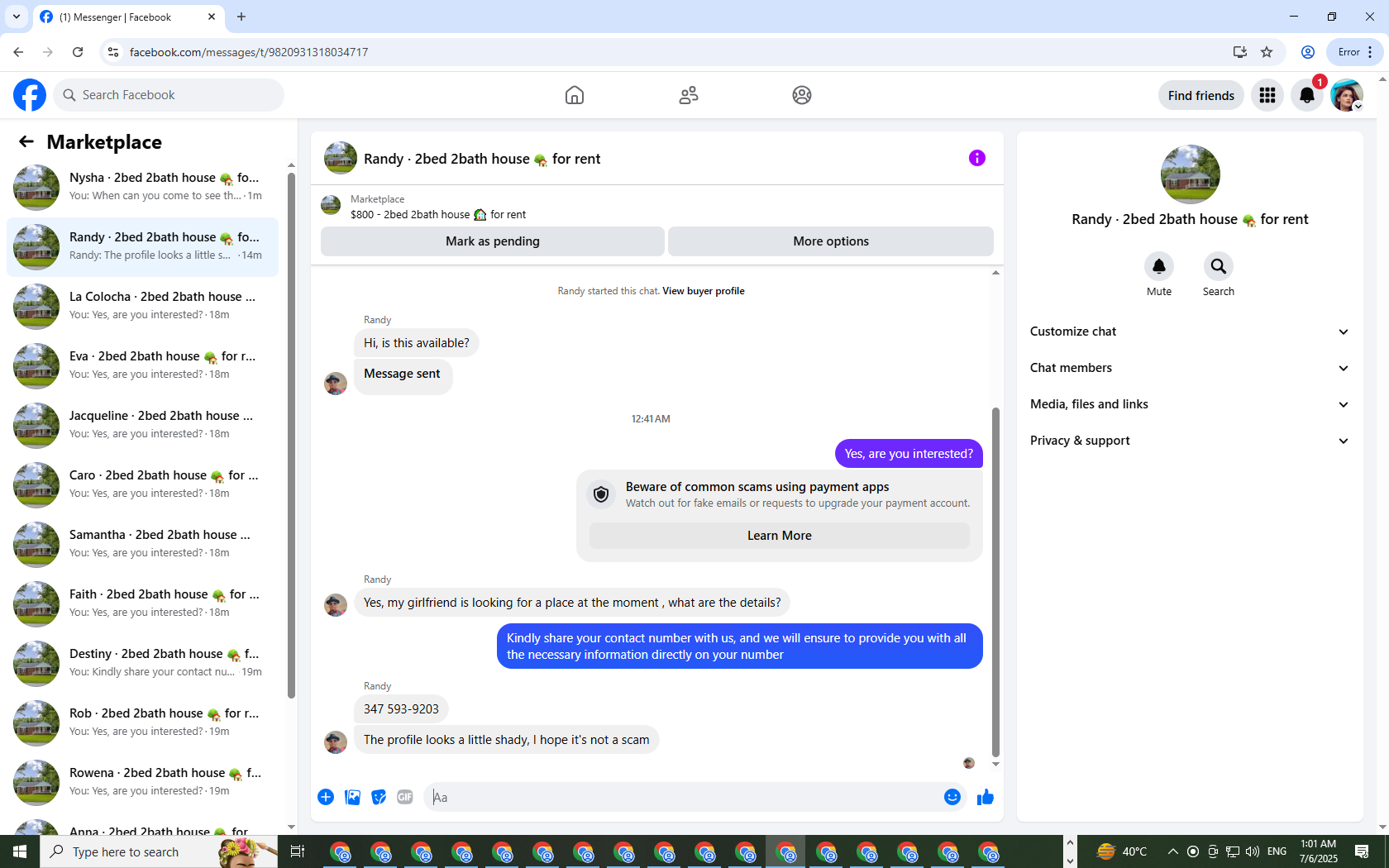Select Messenger Facebook browser tab
Viewport: 1389px width, 868px height.
(127, 17)
